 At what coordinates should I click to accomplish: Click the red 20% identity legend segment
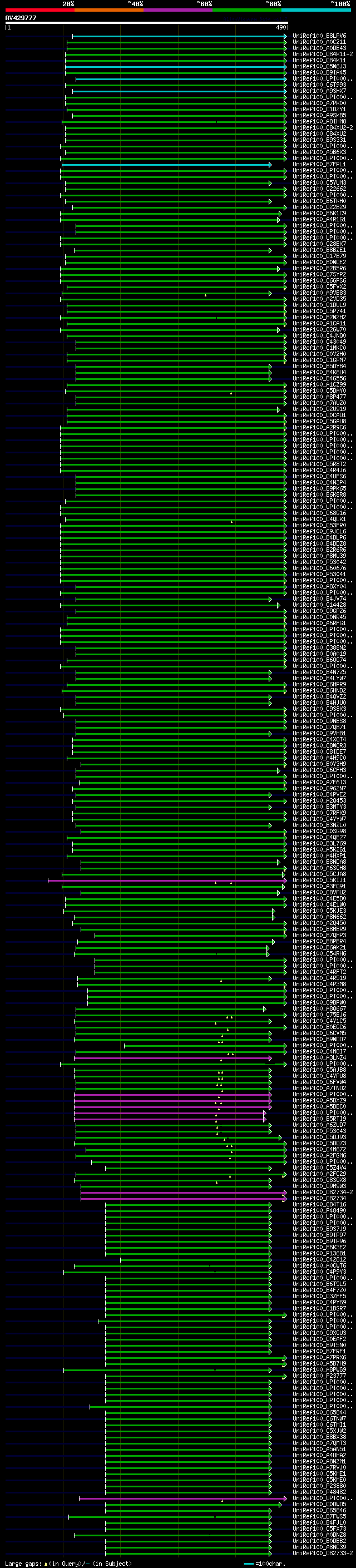point(39,10)
